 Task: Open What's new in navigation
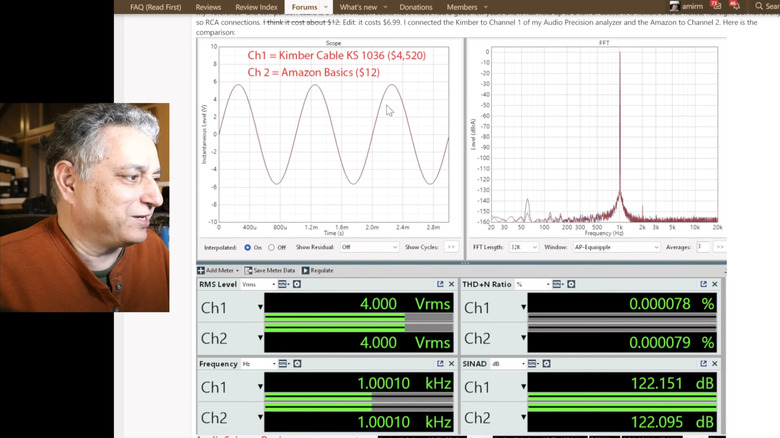pos(358,7)
